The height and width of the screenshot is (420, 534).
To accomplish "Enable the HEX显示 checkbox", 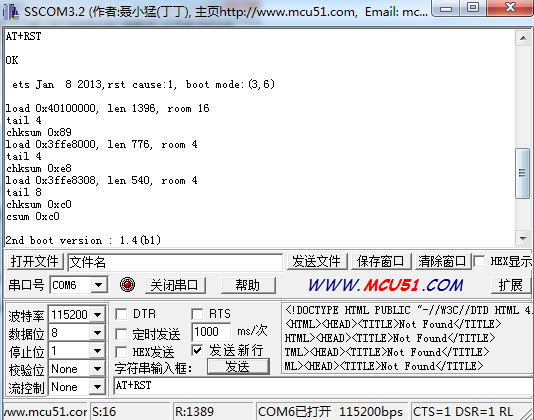I will point(479,262).
